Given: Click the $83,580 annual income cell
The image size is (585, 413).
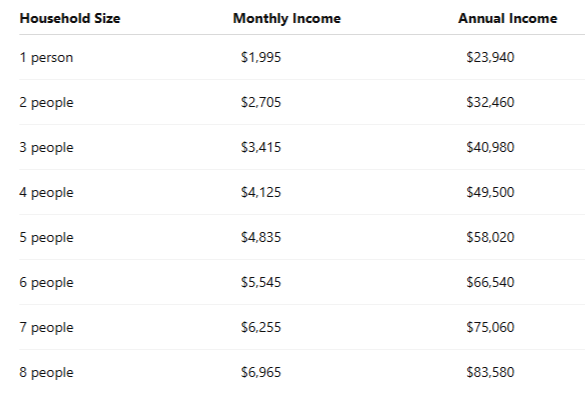Looking at the screenshot, I should [490, 372].
